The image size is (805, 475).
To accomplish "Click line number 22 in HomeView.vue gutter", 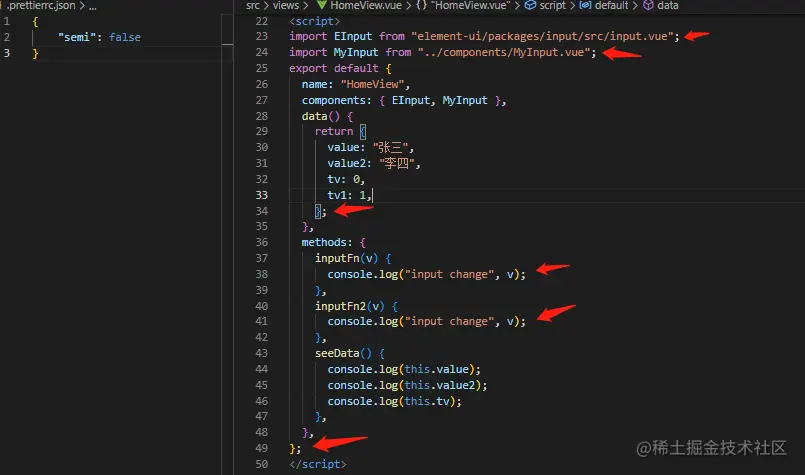I will (261, 21).
